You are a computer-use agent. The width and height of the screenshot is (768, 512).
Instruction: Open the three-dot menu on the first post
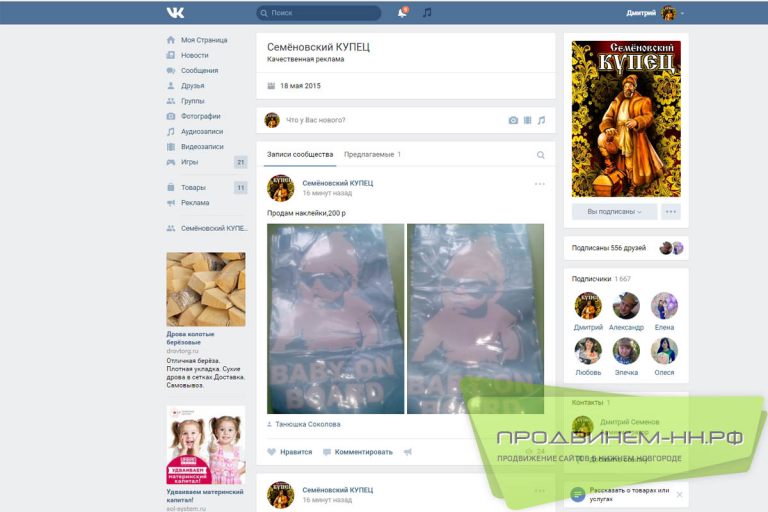point(540,184)
